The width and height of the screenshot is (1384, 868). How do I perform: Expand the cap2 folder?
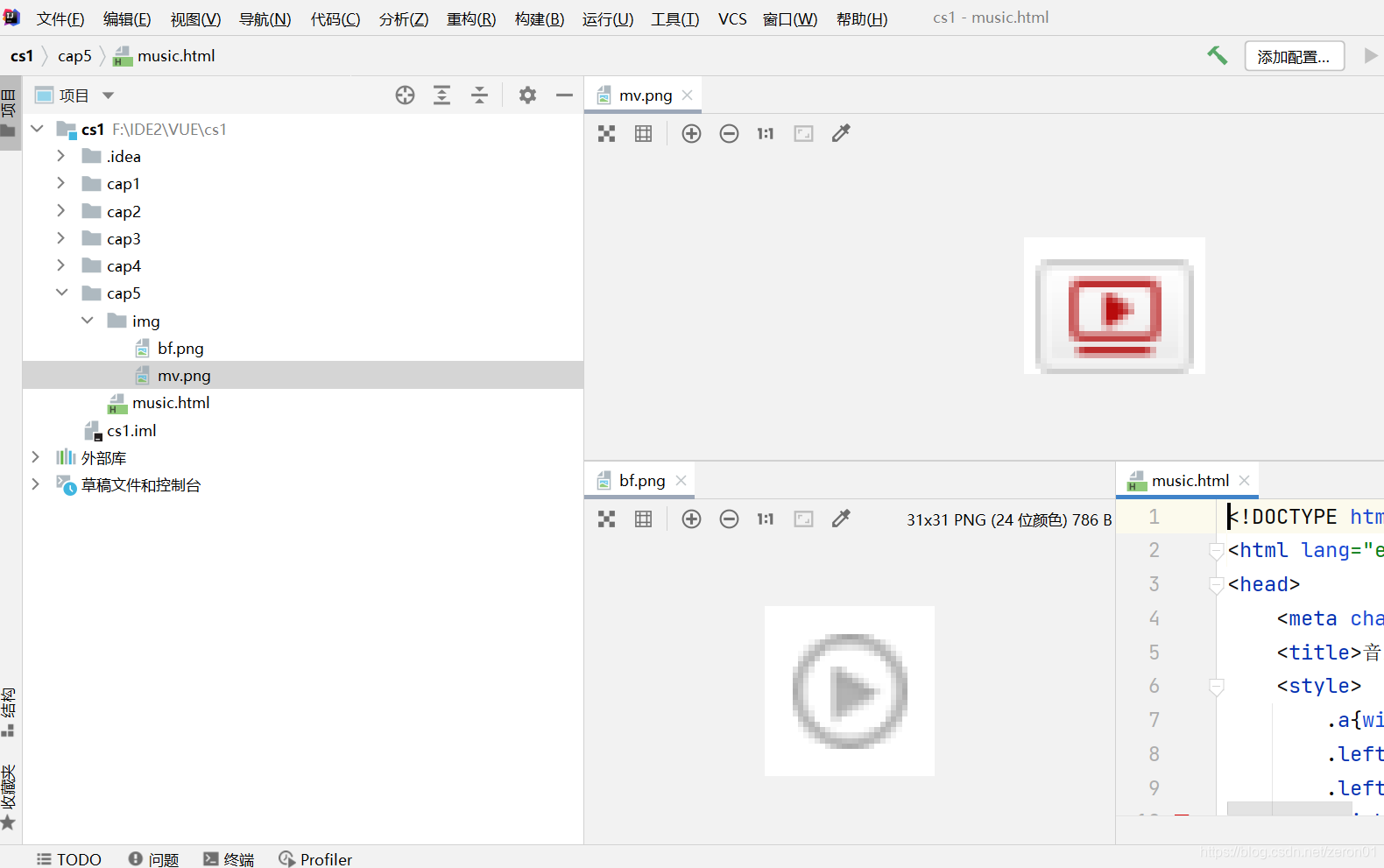[60, 211]
